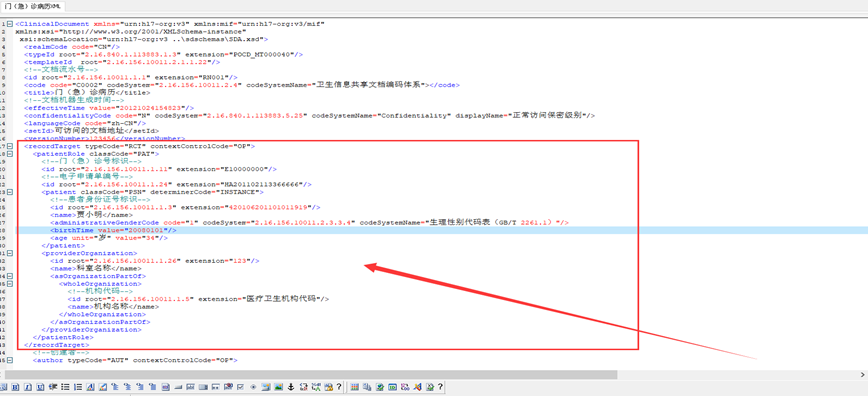This screenshot has width=868, height=396.
Task: Collapse the recordTarget element fold
Action: (x=10, y=146)
